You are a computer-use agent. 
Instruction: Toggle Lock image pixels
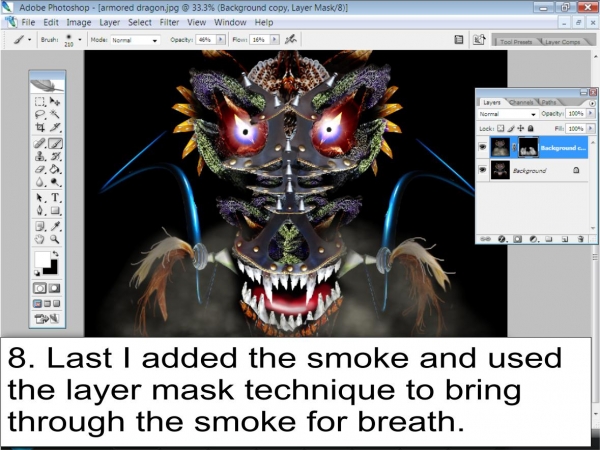click(511, 129)
